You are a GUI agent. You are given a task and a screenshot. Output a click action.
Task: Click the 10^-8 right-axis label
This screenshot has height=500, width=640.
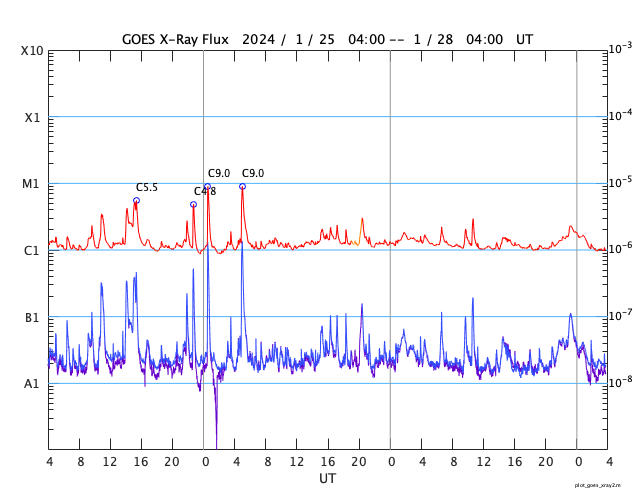(621, 381)
